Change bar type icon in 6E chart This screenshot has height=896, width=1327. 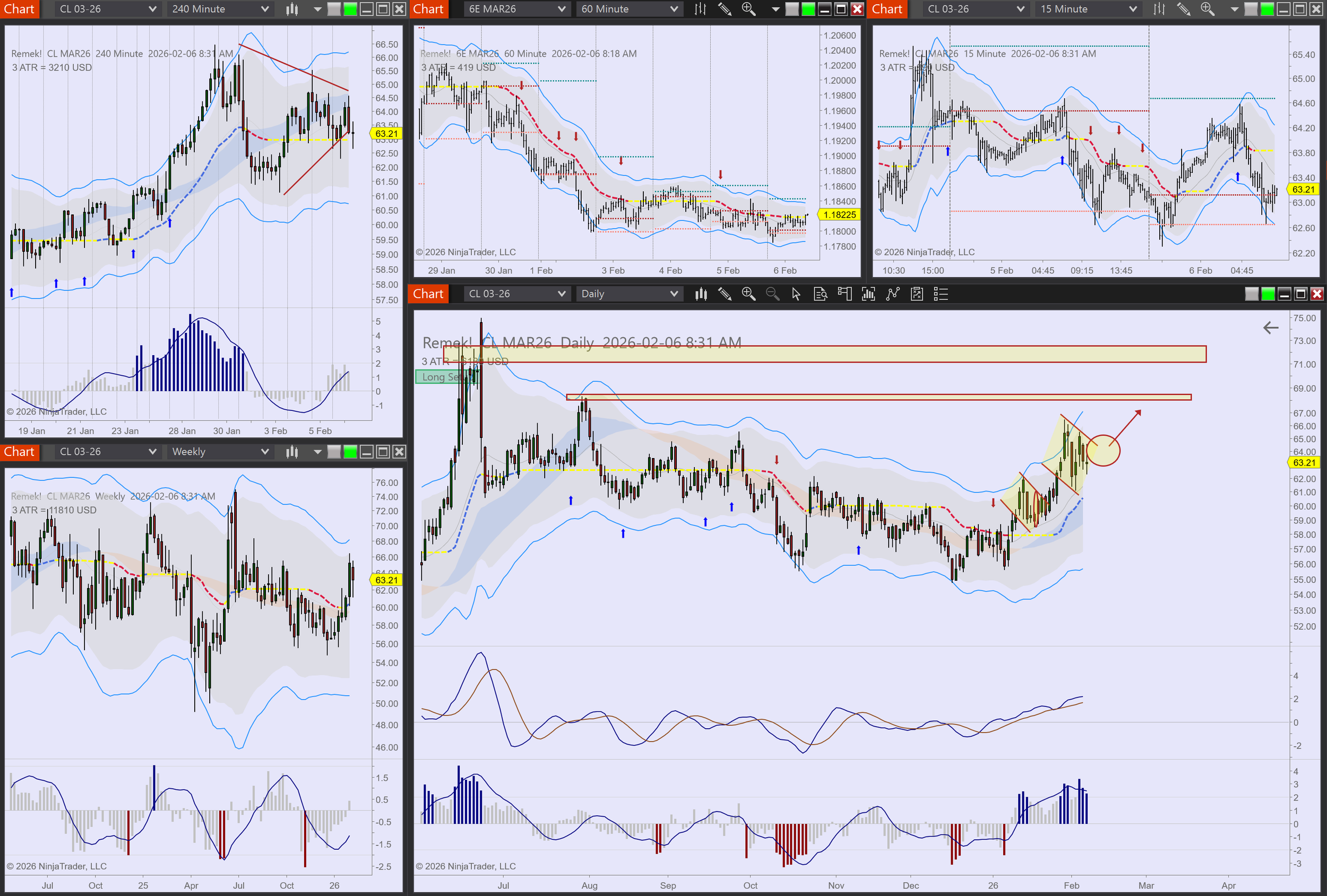point(701,9)
